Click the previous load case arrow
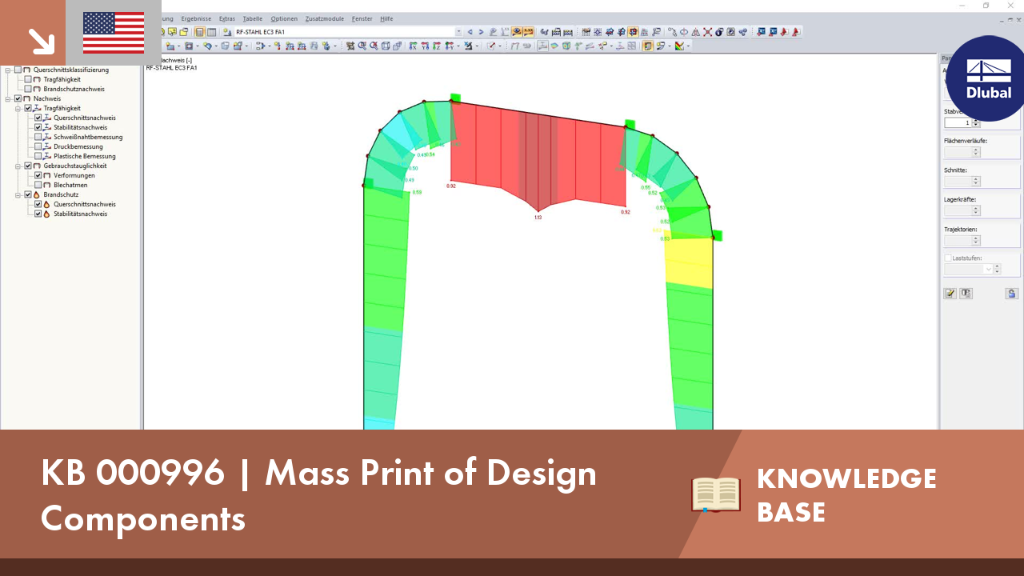1024x576 pixels. (470, 32)
